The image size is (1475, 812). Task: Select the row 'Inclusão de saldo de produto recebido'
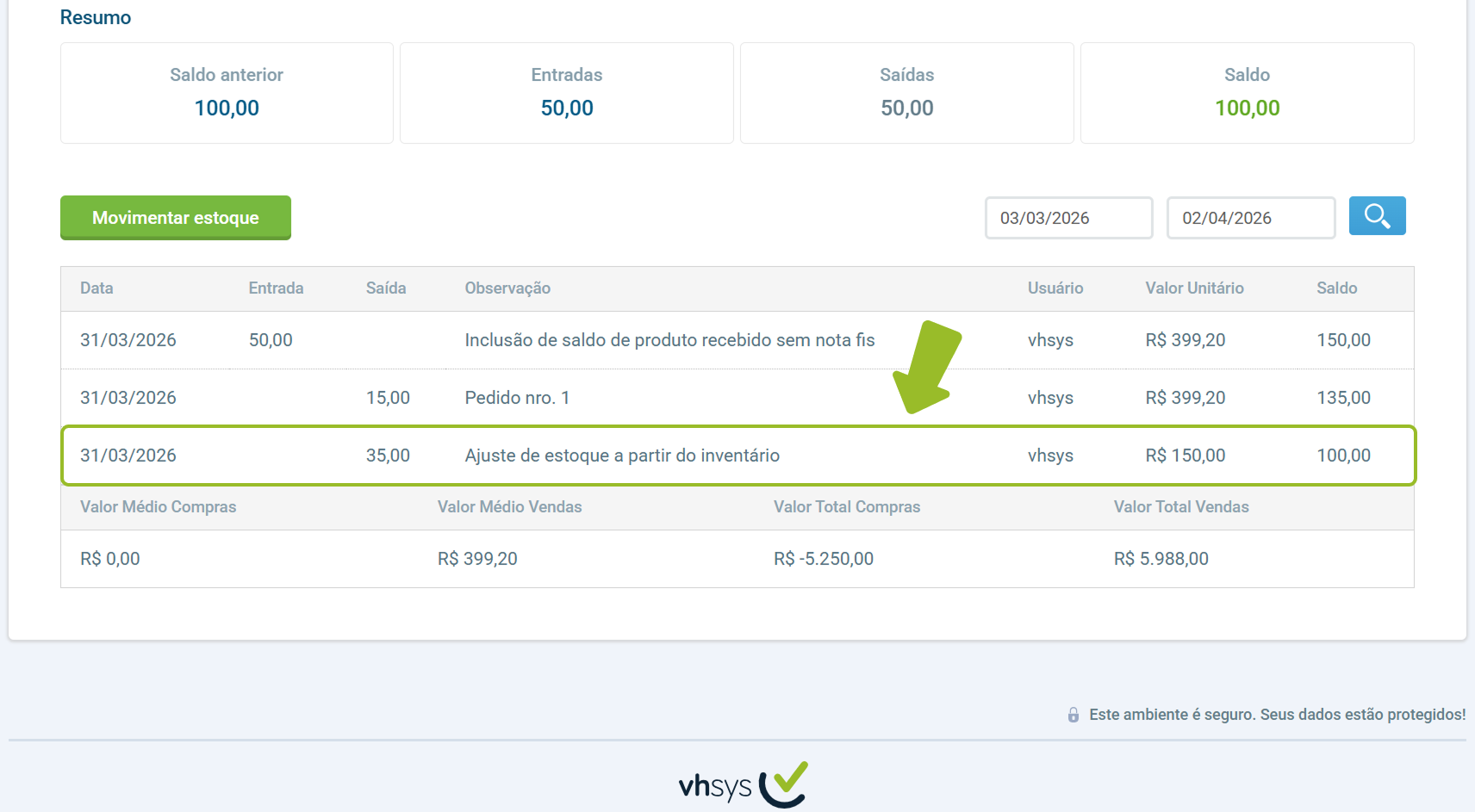click(x=737, y=340)
